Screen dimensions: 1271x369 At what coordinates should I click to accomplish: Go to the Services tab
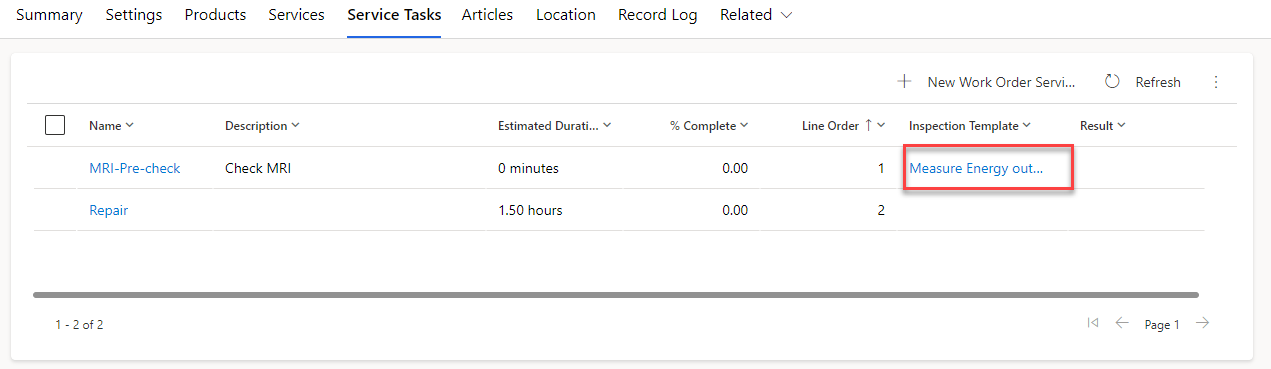(x=297, y=15)
